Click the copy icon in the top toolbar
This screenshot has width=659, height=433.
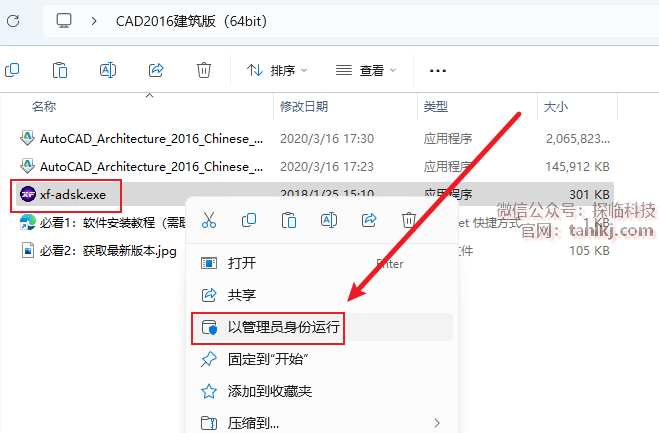point(12,70)
